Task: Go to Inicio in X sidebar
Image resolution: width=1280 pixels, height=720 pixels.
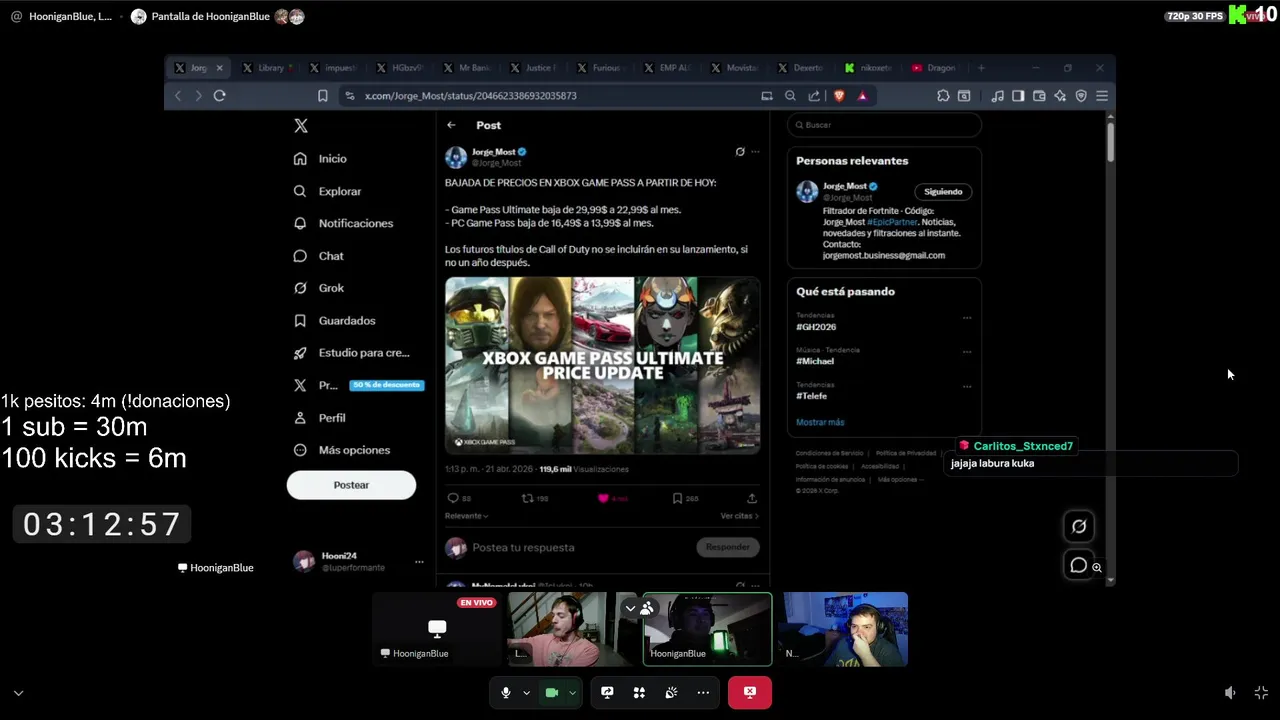Action: tap(320, 159)
